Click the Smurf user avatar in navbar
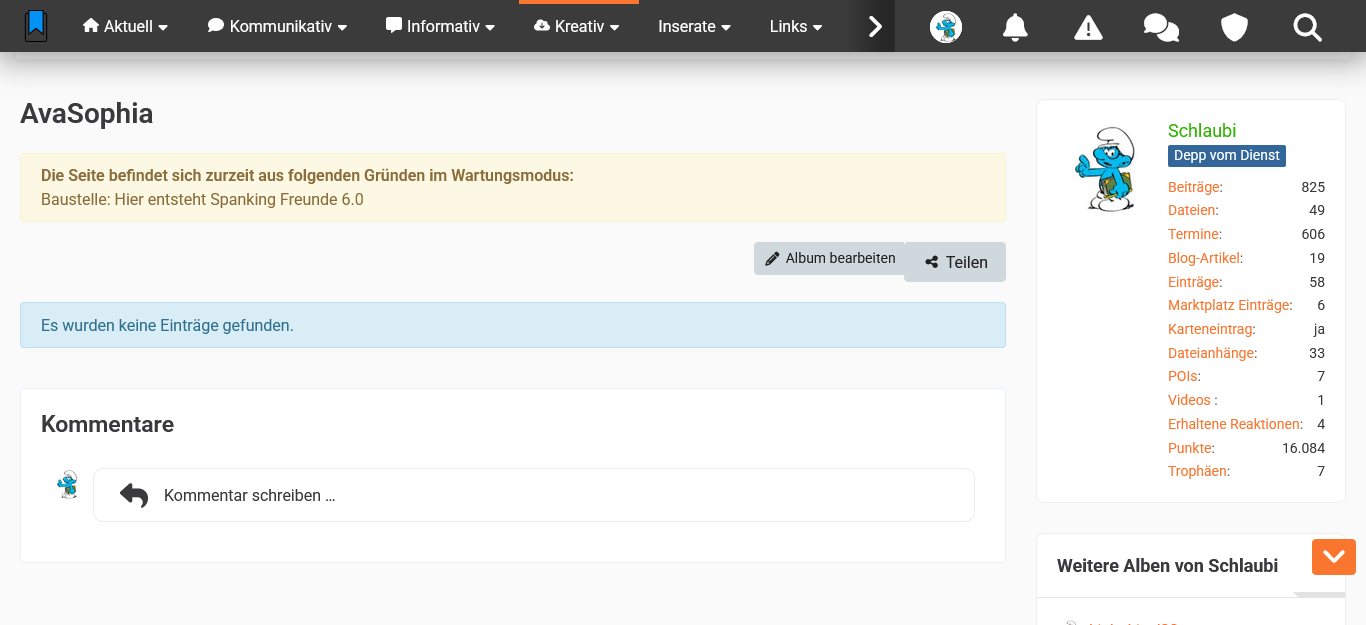Image resolution: width=1366 pixels, height=625 pixels. [x=945, y=27]
